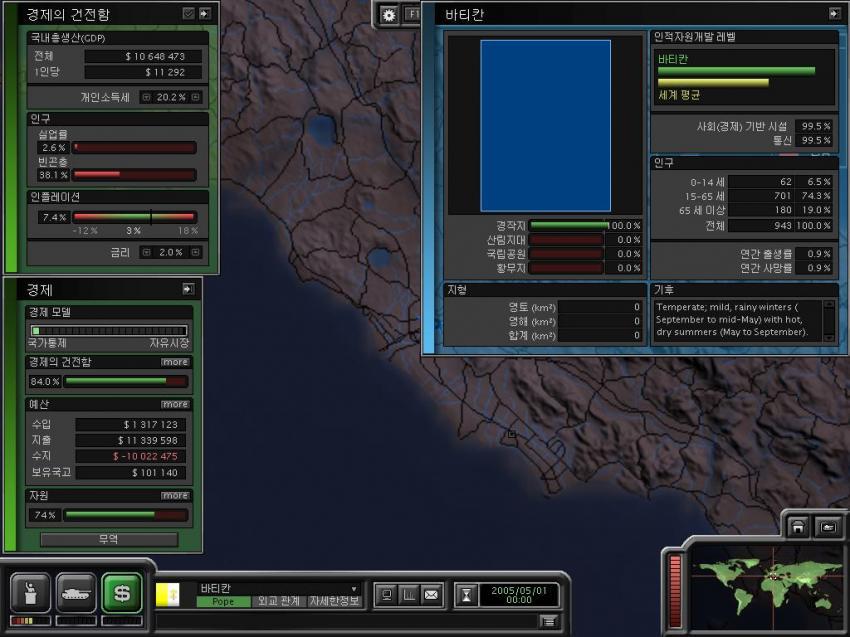Click the GDP 전체 value $ 10 648 473
This screenshot has width=850, height=637.
point(143,56)
